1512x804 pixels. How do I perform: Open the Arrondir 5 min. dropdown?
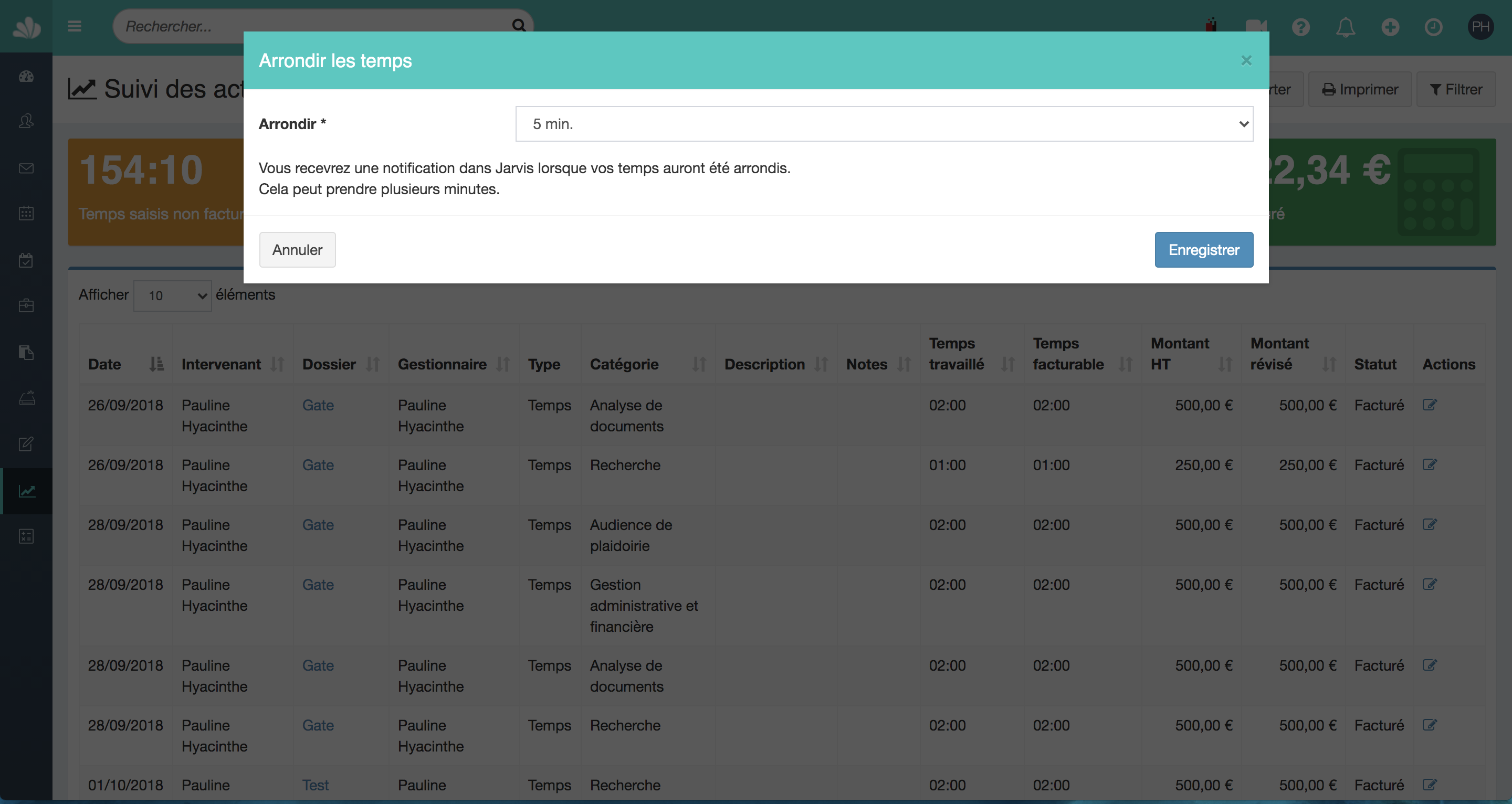tap(884, 124)
